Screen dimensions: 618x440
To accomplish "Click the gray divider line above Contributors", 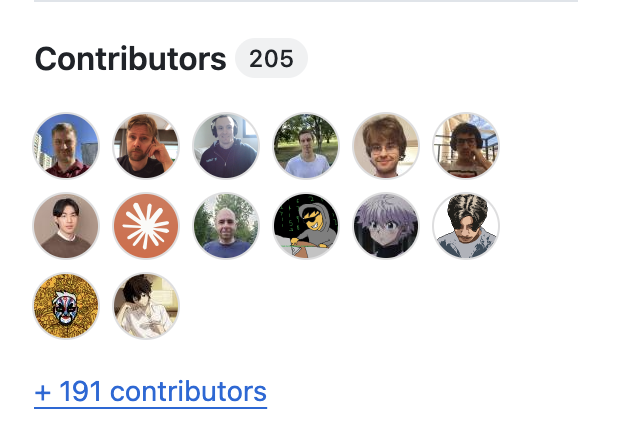I will click(306, 1).
